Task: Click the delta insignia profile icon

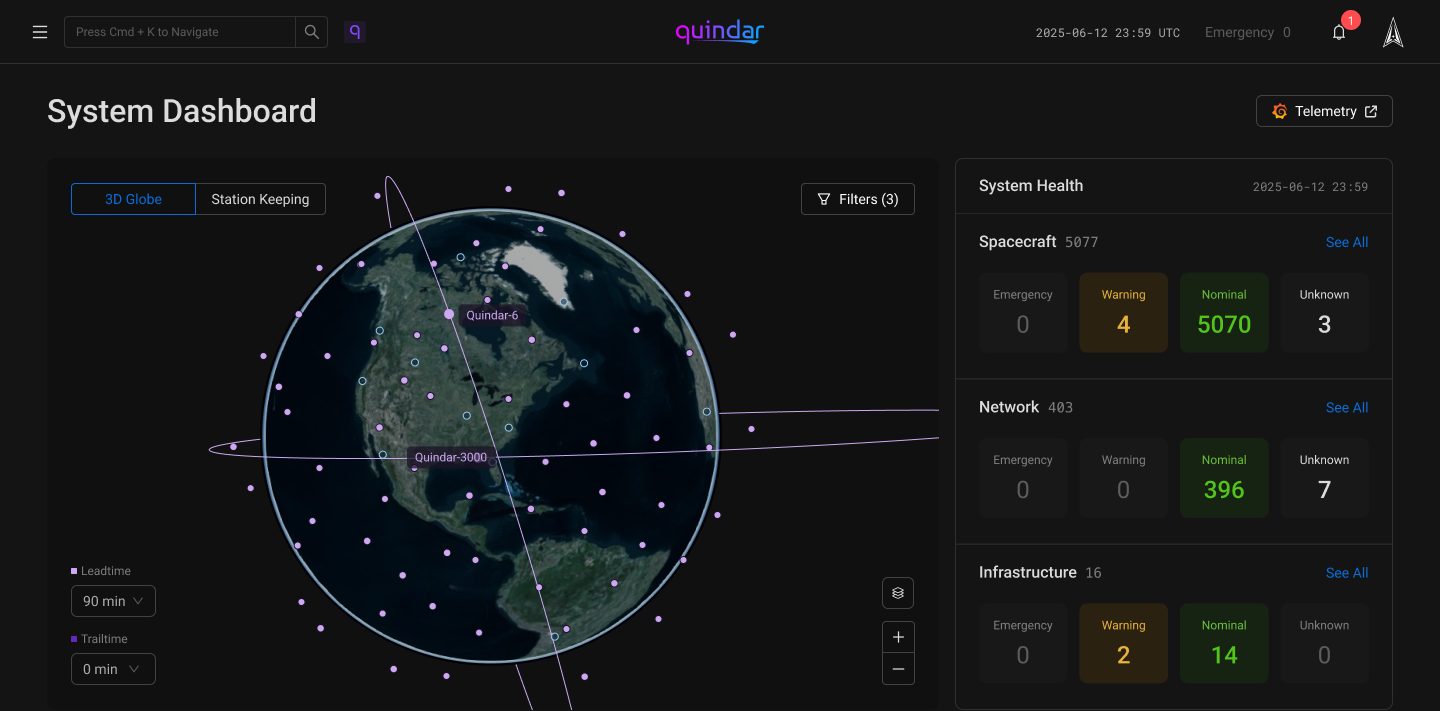Action: pos(1393,31)
